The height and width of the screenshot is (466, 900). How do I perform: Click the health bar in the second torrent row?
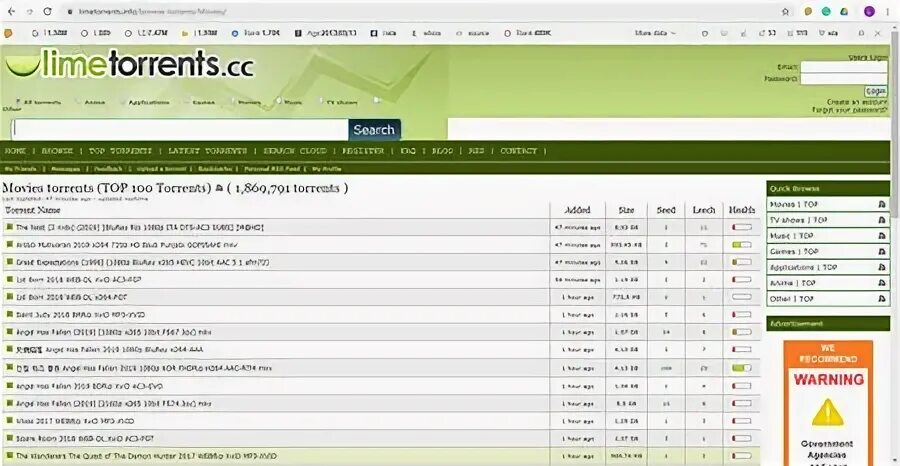(742, 245)
